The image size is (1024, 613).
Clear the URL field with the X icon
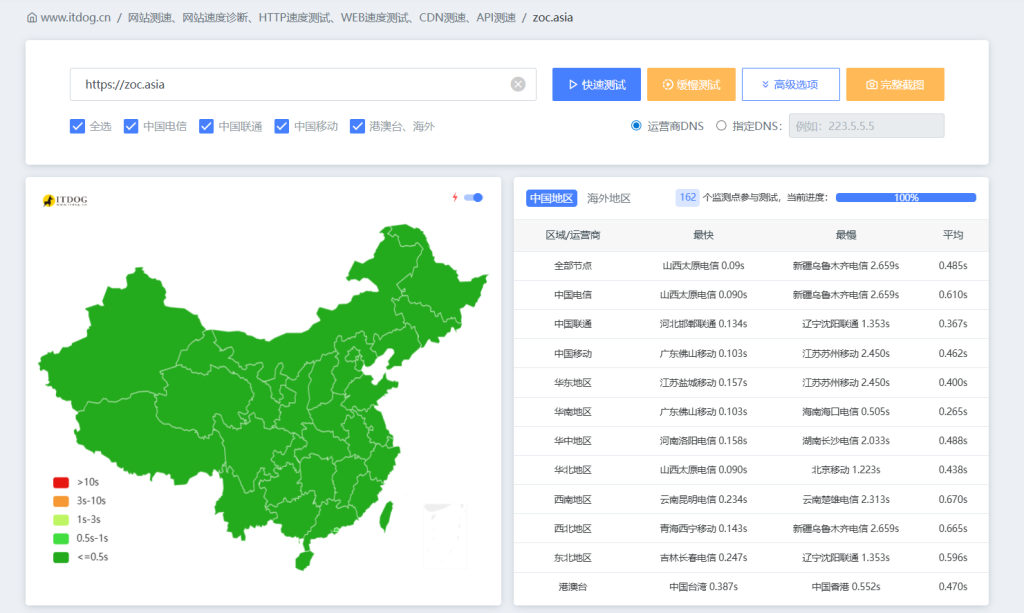[x=518, y=85]
